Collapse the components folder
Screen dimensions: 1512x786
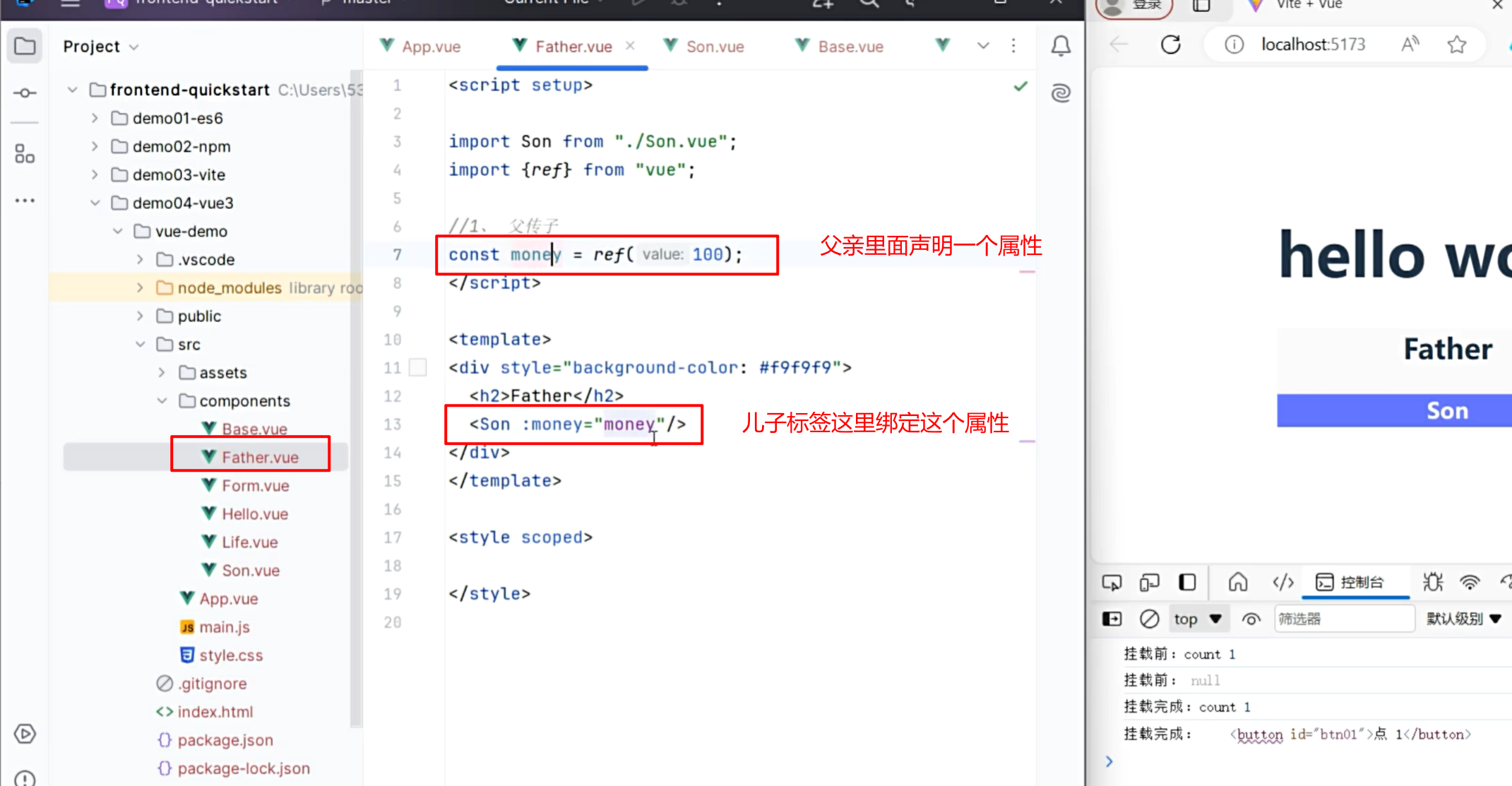coord(162,400)
